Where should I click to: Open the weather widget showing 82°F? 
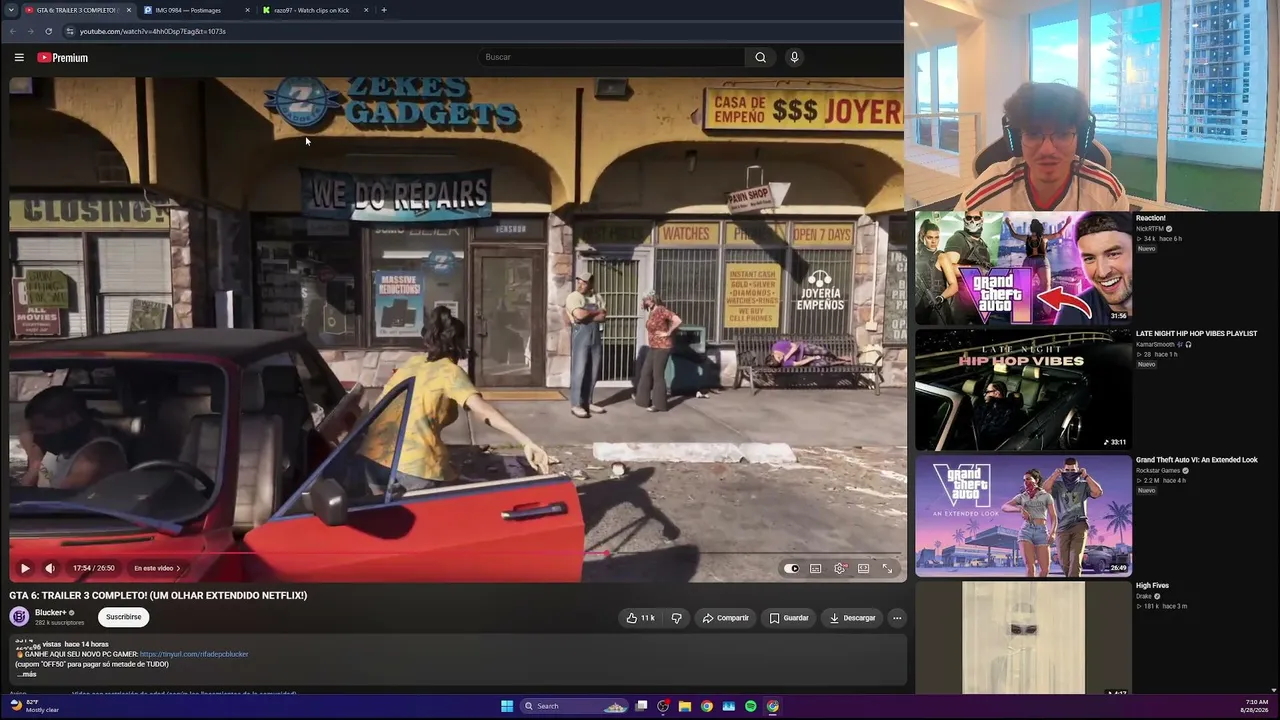coord(36,706)
